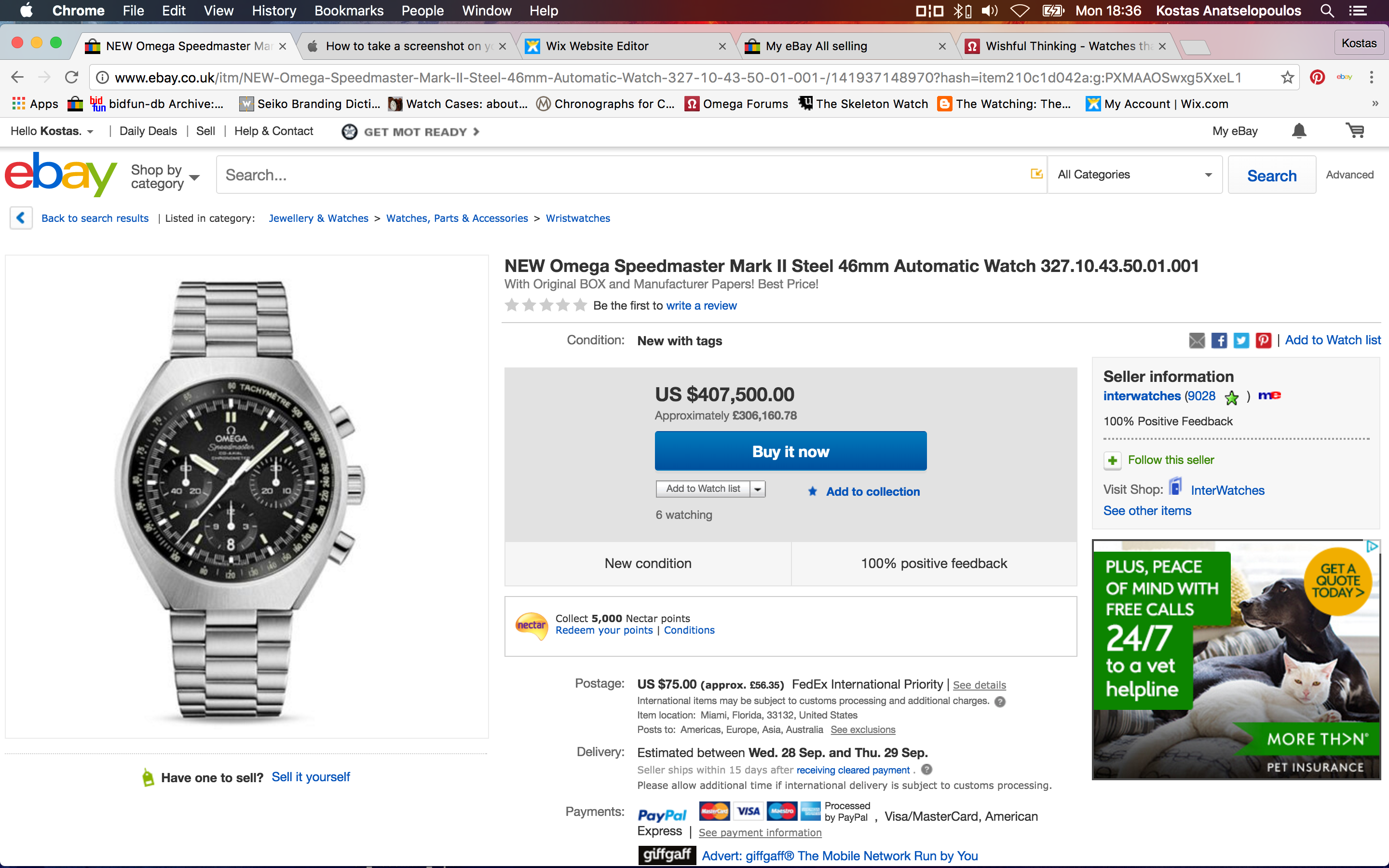The height and width of the screenshot is (868, 1389).
Task: Click the back arrow beside search results
Action: pos(21,218)
